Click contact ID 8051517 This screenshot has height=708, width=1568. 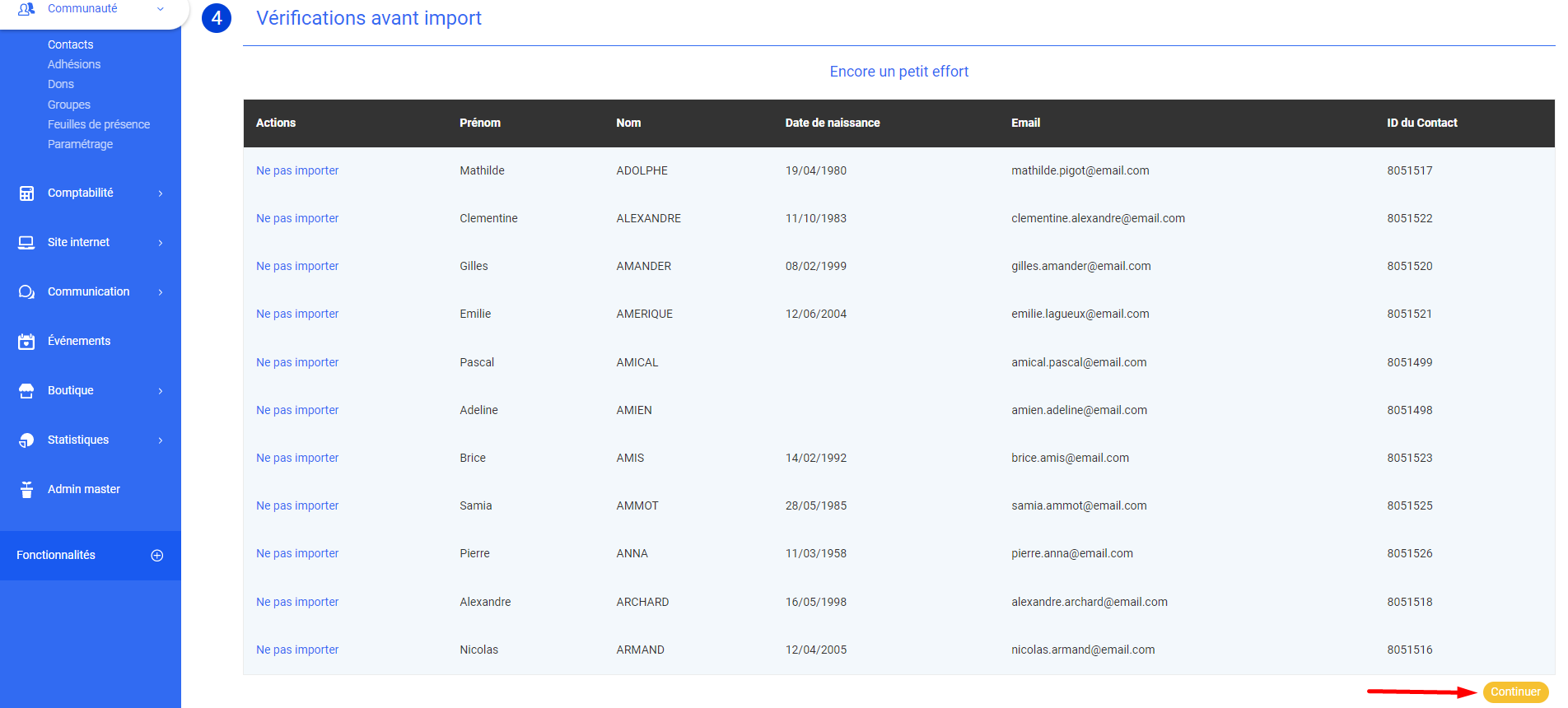point(1410,170)
